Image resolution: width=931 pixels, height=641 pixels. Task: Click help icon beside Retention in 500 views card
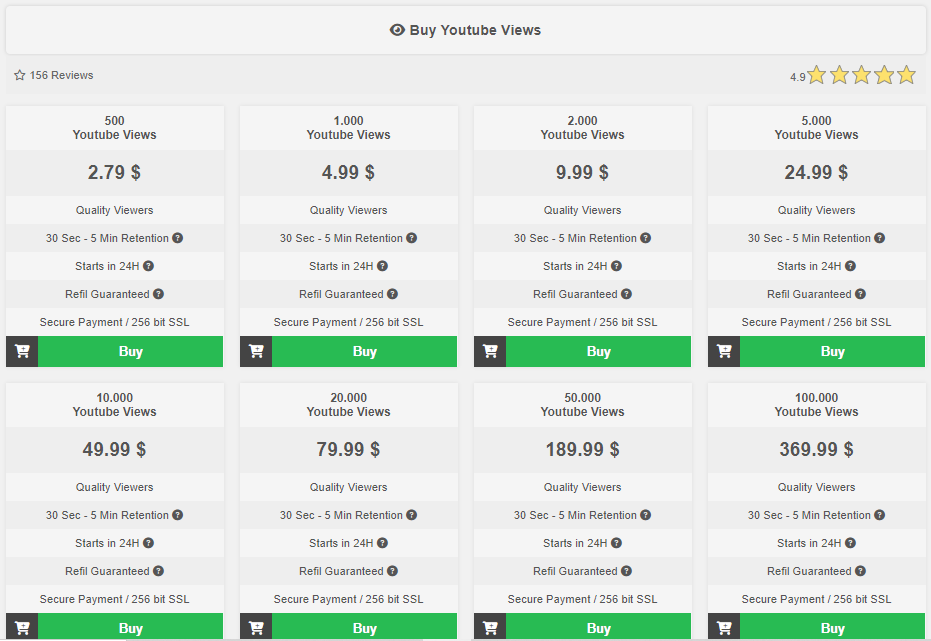[178, 238]
